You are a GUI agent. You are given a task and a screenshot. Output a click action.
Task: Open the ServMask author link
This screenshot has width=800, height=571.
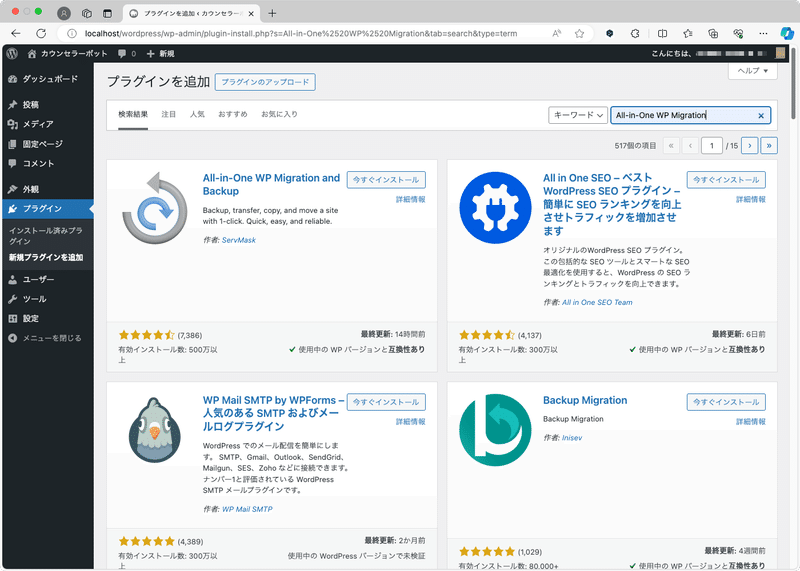tap(239, 240)
